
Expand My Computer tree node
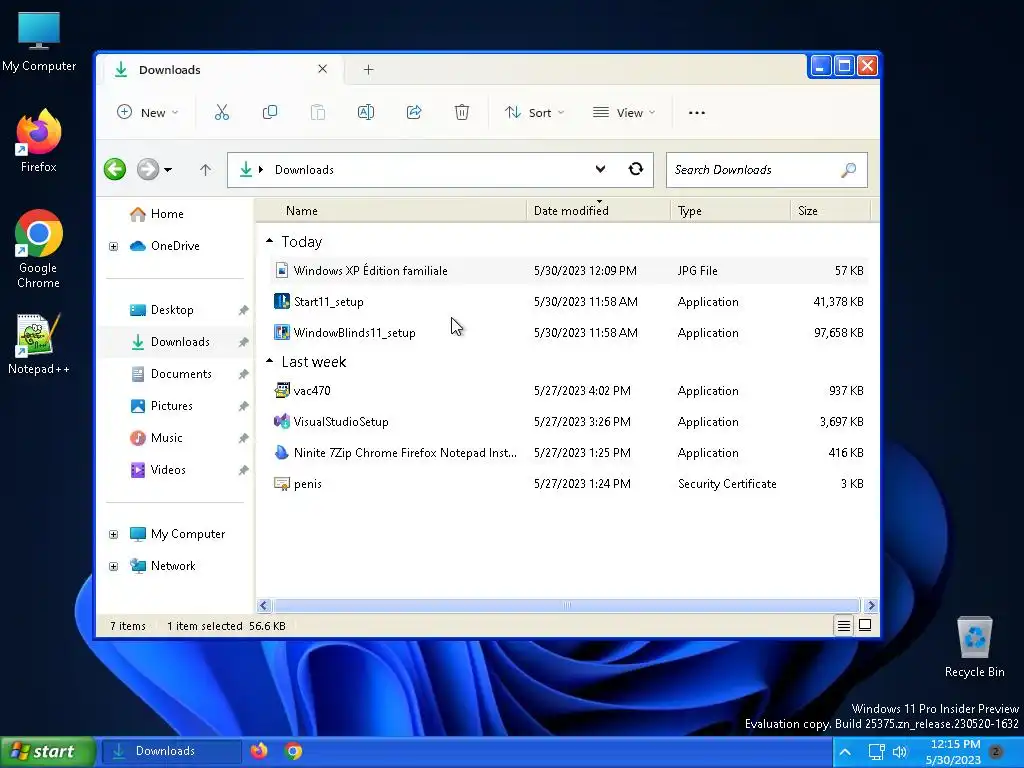pos(114,534)
